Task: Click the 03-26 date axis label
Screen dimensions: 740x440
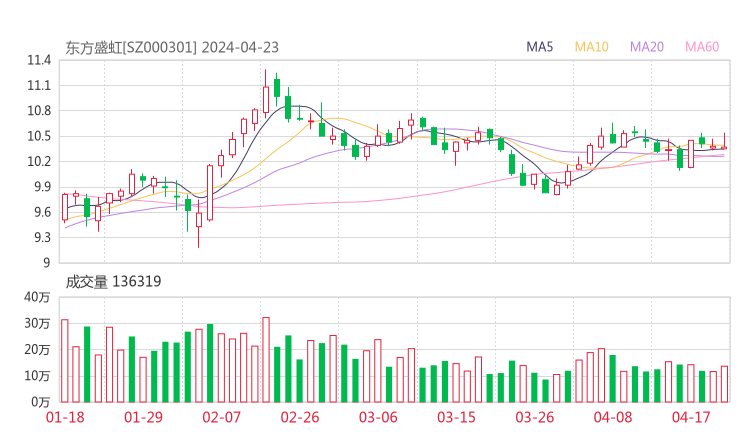Action: 534,417
